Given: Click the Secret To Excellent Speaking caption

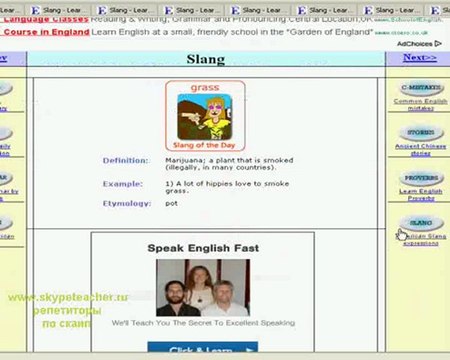Looking at the screenshot, I should pyautogui.click(x=203, y=323).
